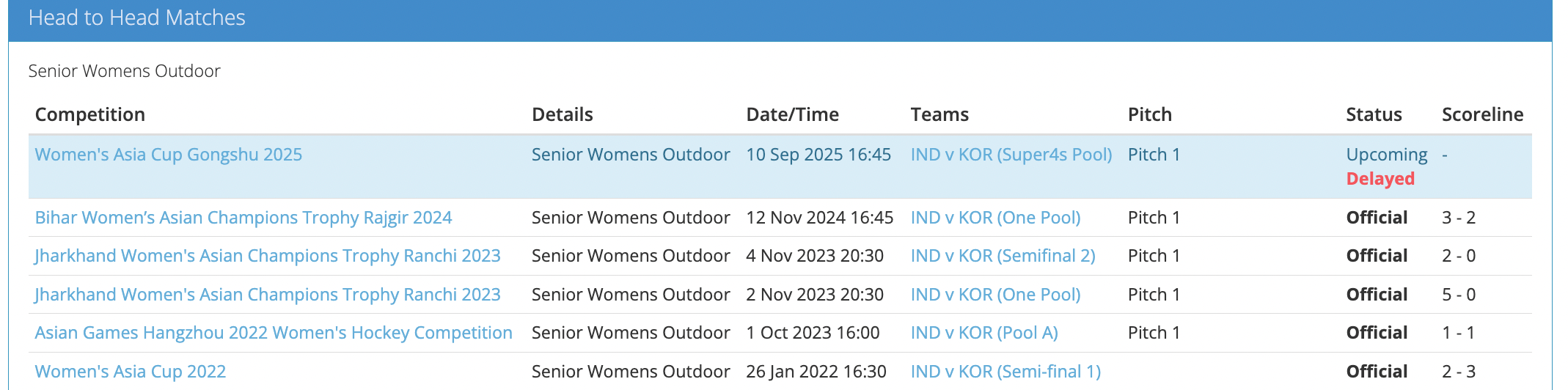The height and width of the screenshot is (390, 1568).
Task: Click the Pitch column header
Action: 1149,114
